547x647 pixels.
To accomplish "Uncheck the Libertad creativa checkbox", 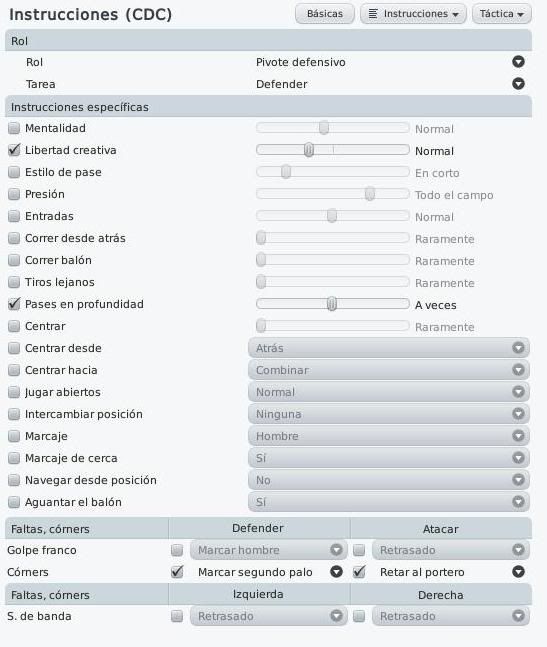I will [14, 150].
